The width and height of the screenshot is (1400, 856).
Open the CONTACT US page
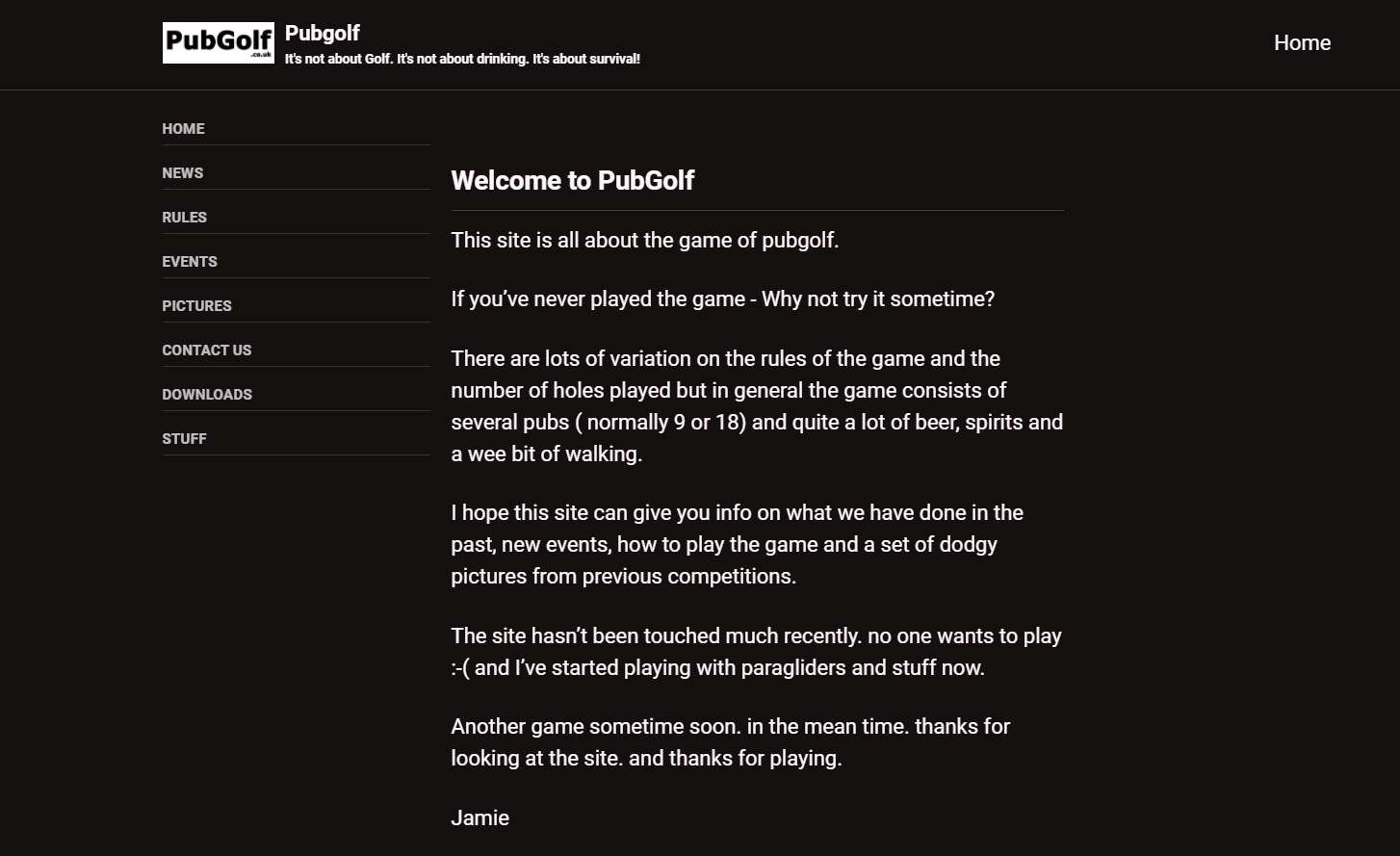207,350
